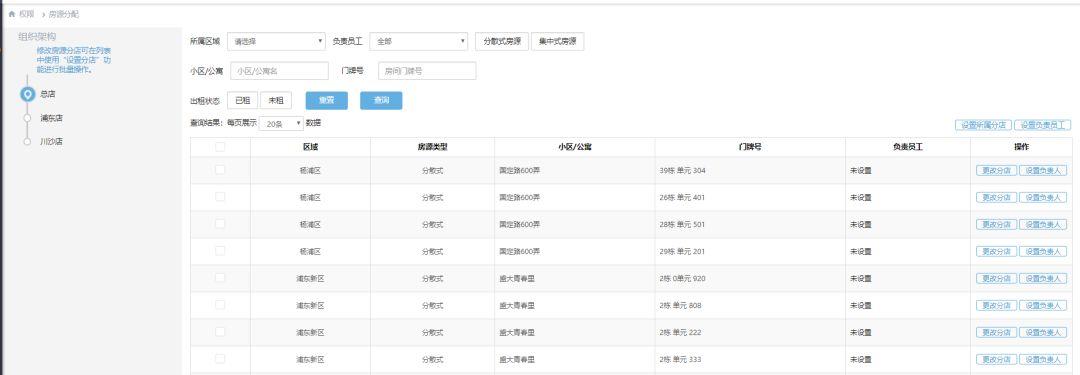
Task: Click 更改分店 for row 2栋 0单元 920
Action: 996,278
